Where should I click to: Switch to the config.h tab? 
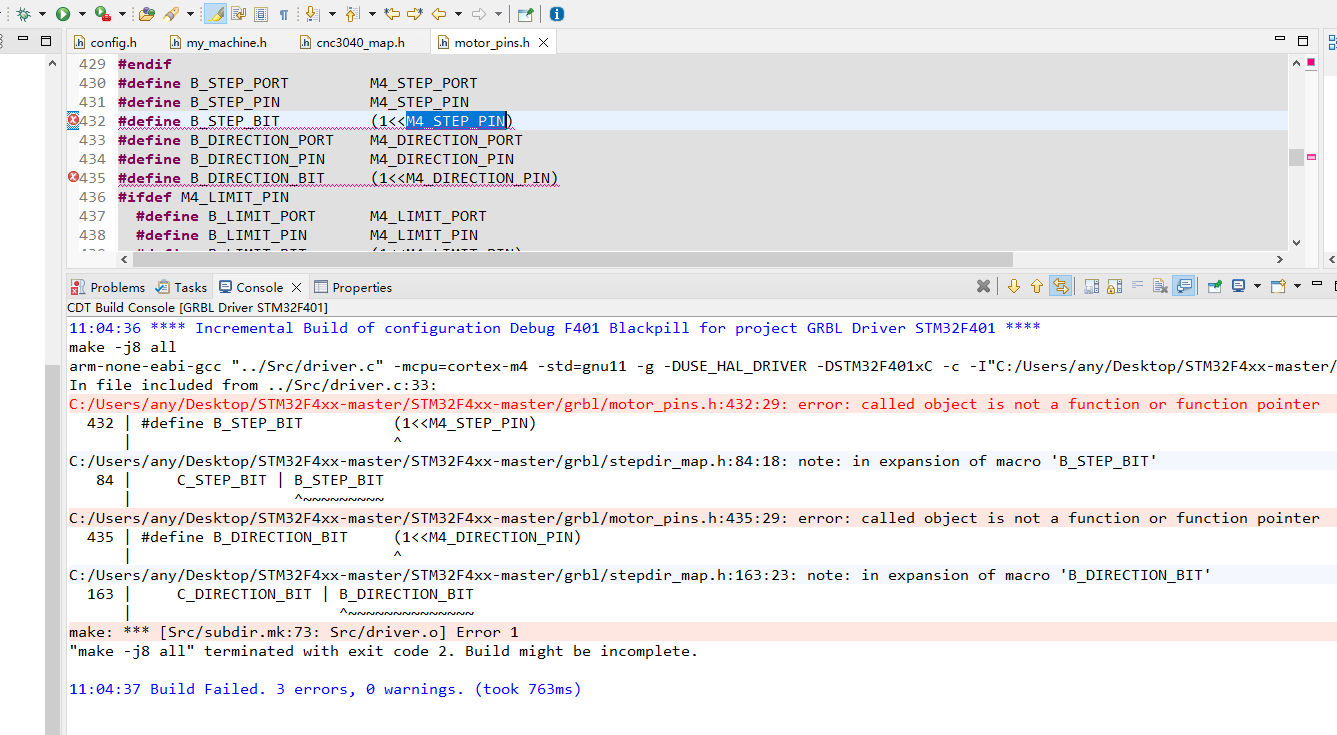click(x=106, y=42)
